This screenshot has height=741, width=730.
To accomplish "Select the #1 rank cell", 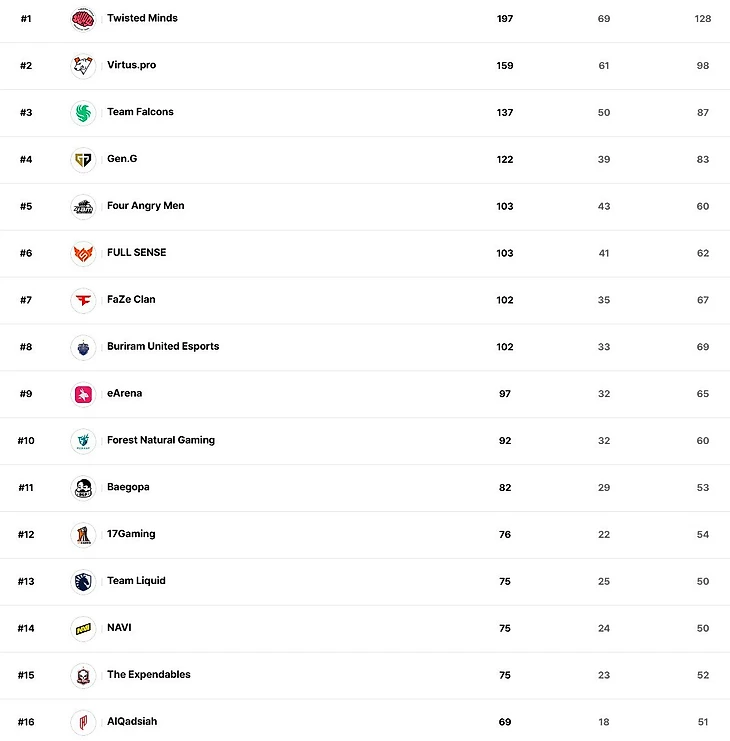I will coord(26,19).
